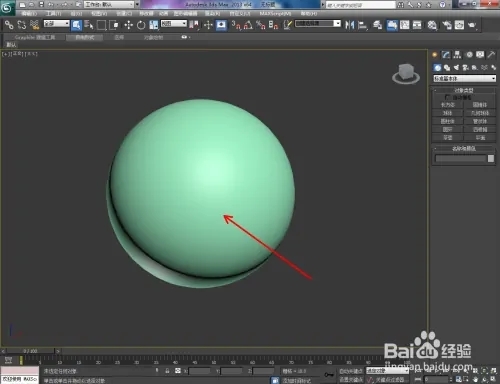This screenshot has height=384, width=500.
Task: Click the 长方体 box button
Action: (x=448, y=105)
